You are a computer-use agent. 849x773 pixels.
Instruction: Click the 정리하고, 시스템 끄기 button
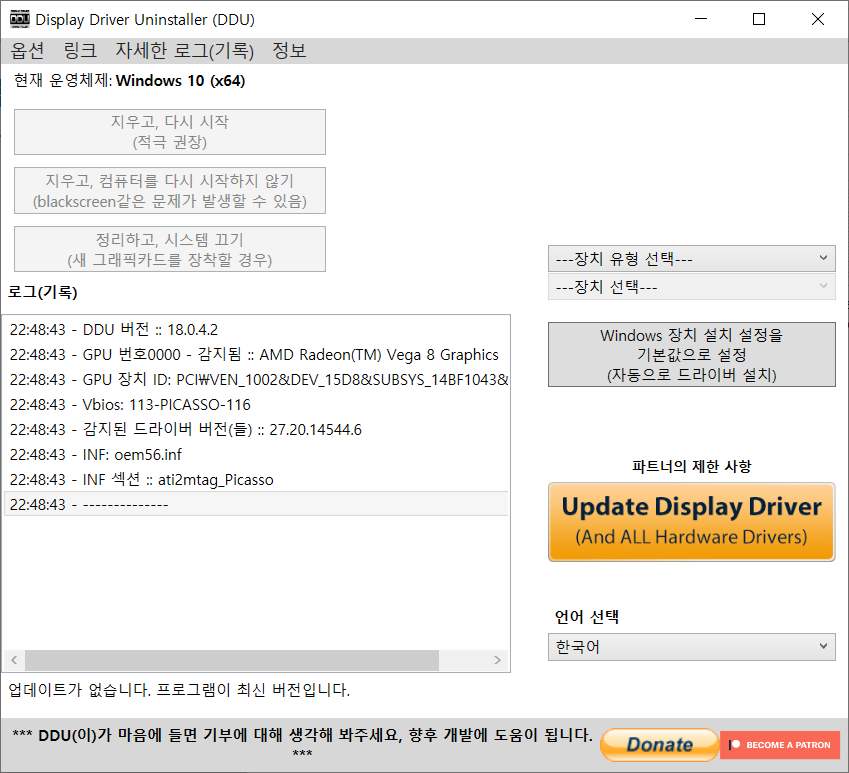[169, 248]
